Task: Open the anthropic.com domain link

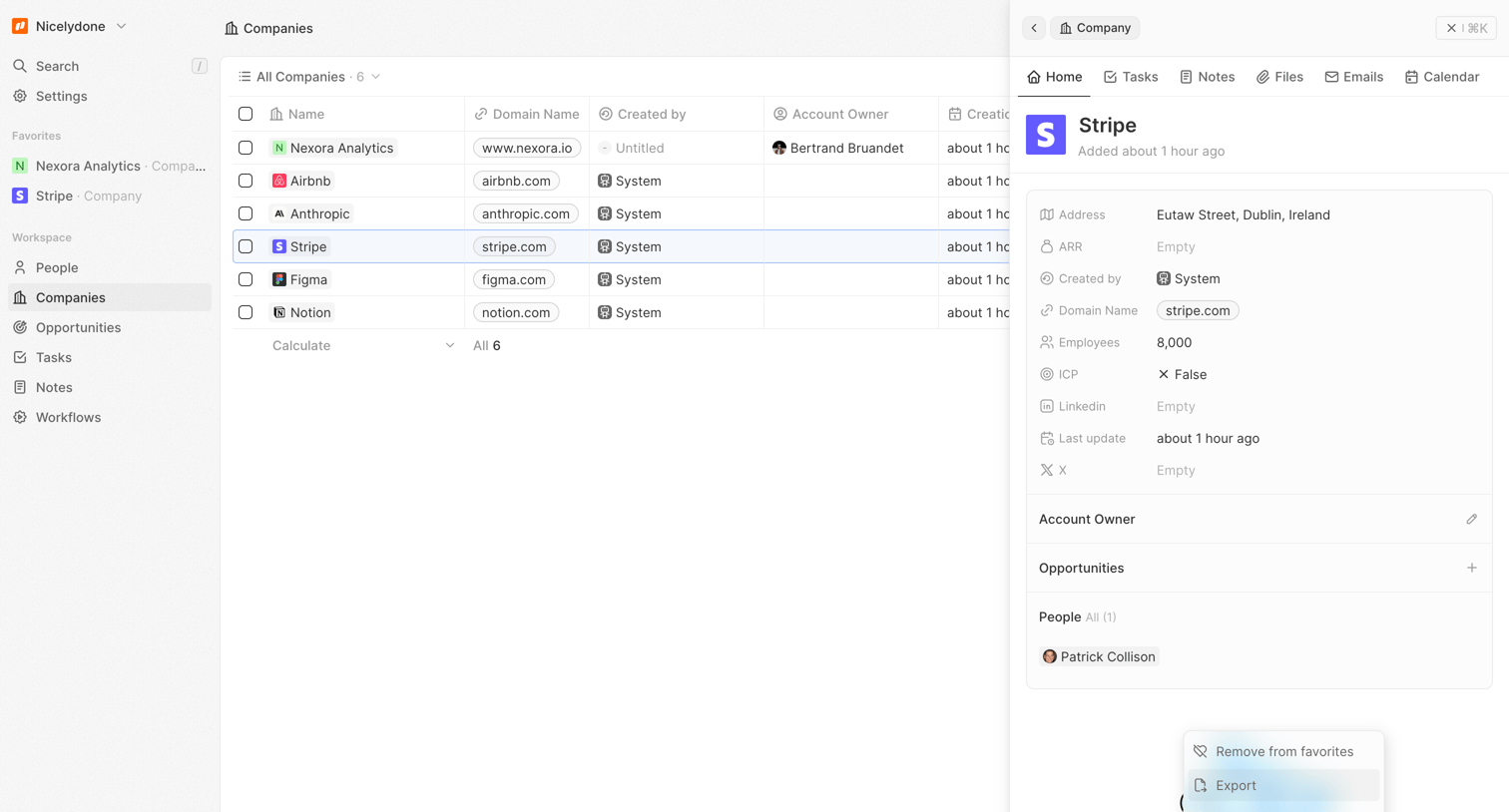Action: tap(526, 213)
